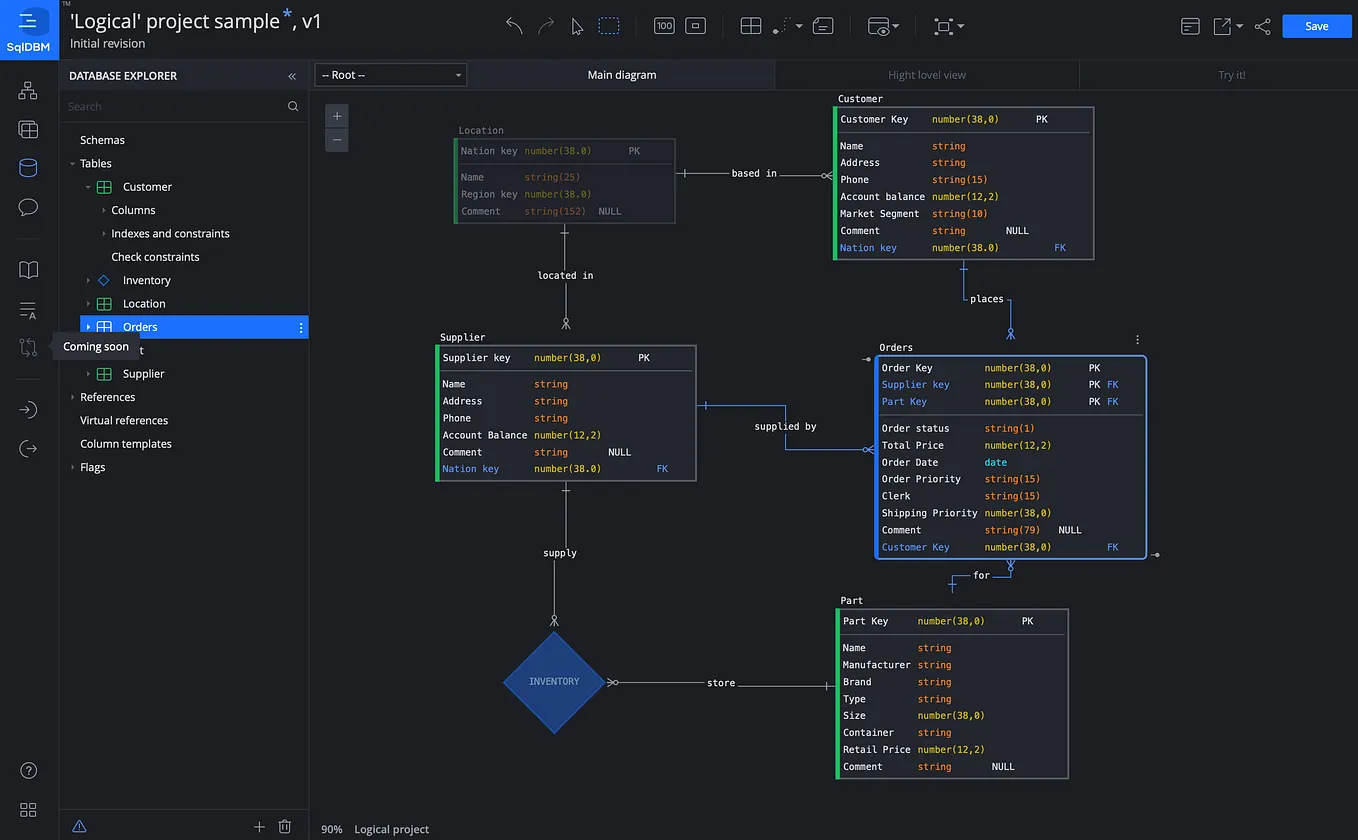Click the blue Save button
This screenshot has height=840, width=1358.
click(1317, 26)
